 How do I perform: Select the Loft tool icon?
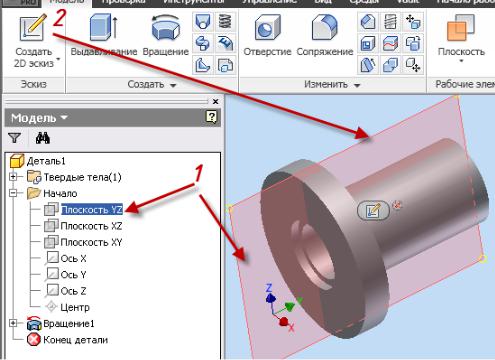point(203,22)
